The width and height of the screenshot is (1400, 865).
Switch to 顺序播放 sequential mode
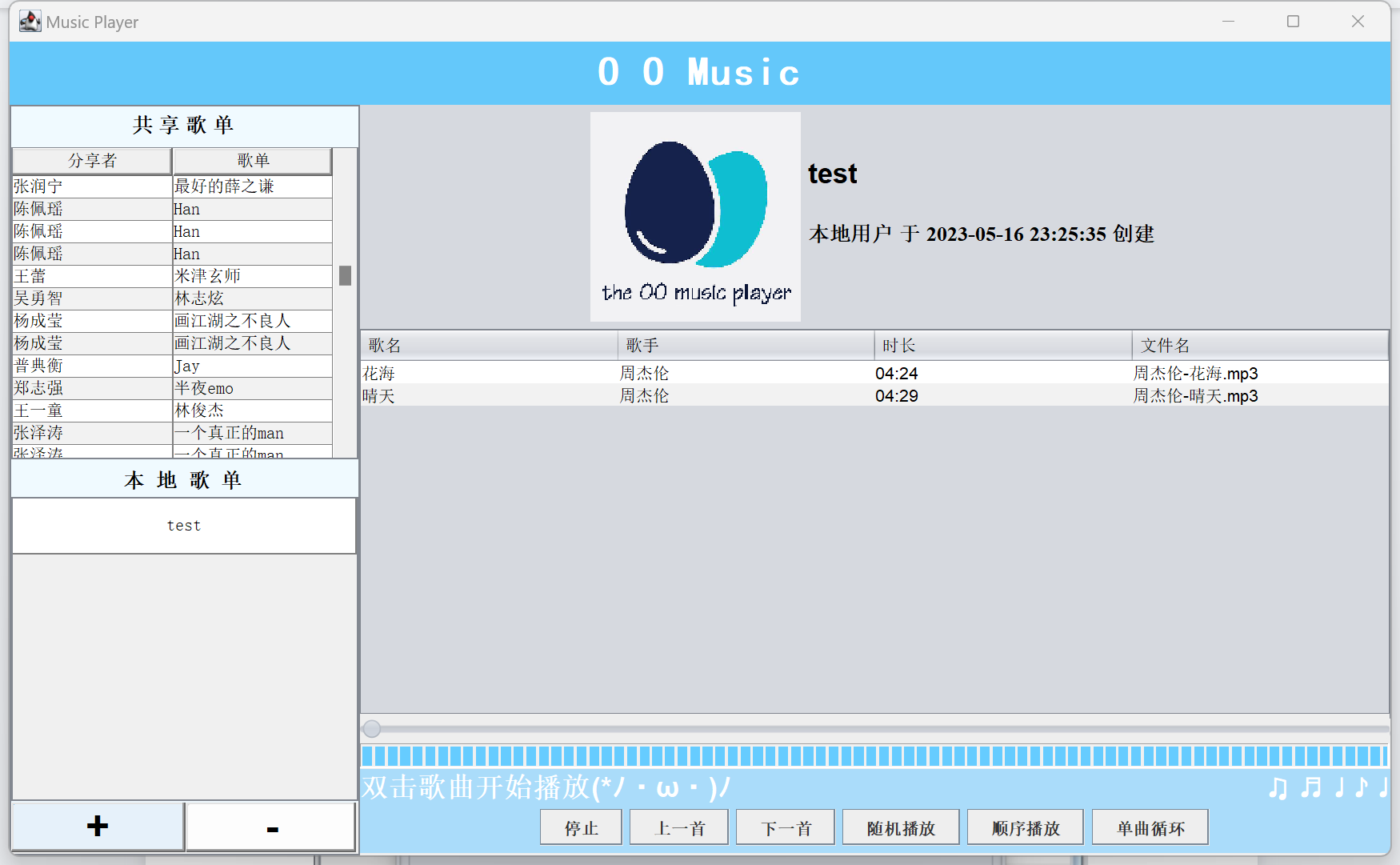(1025, 828)
